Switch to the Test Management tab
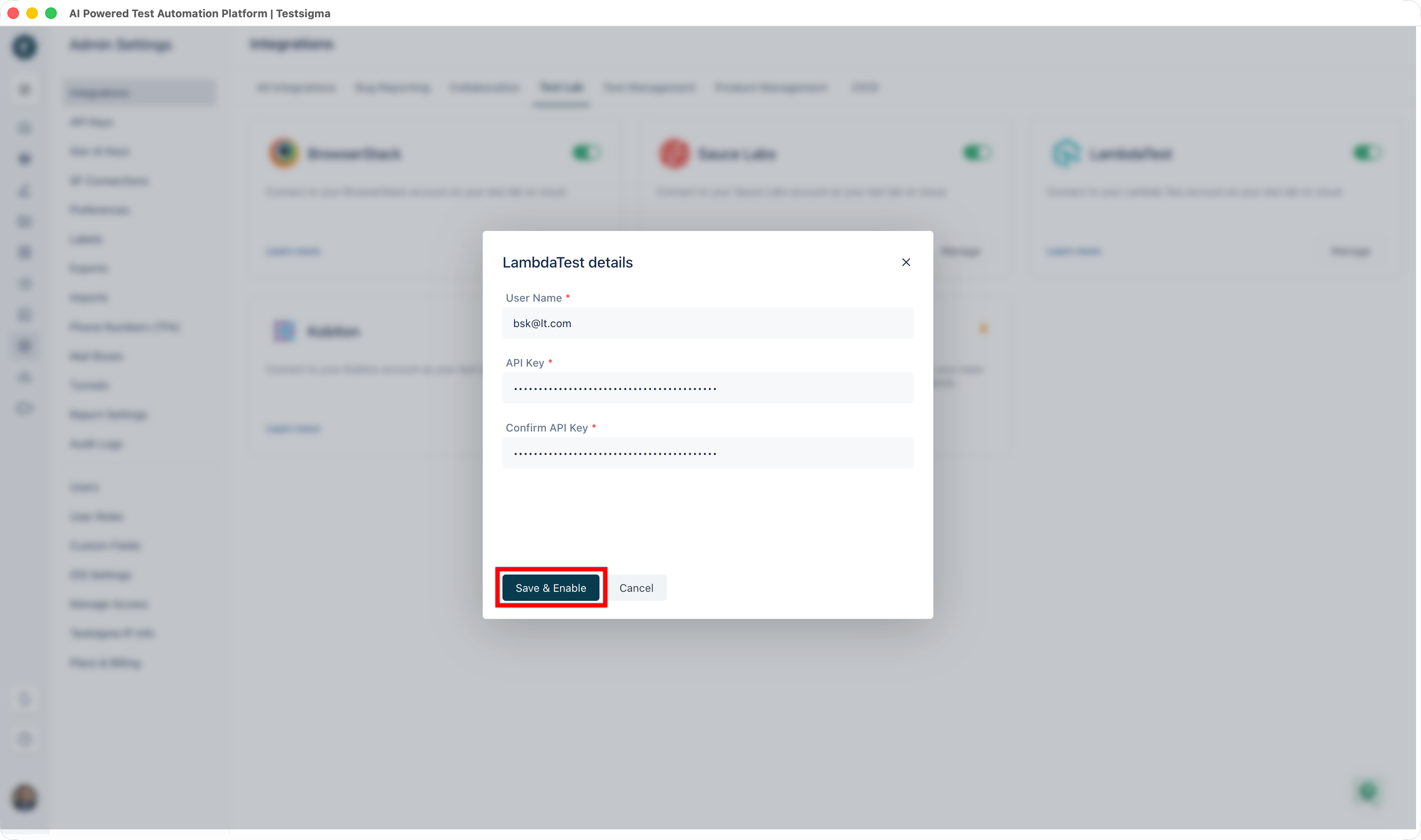1421x840 pixels. [x=649, y=88]
